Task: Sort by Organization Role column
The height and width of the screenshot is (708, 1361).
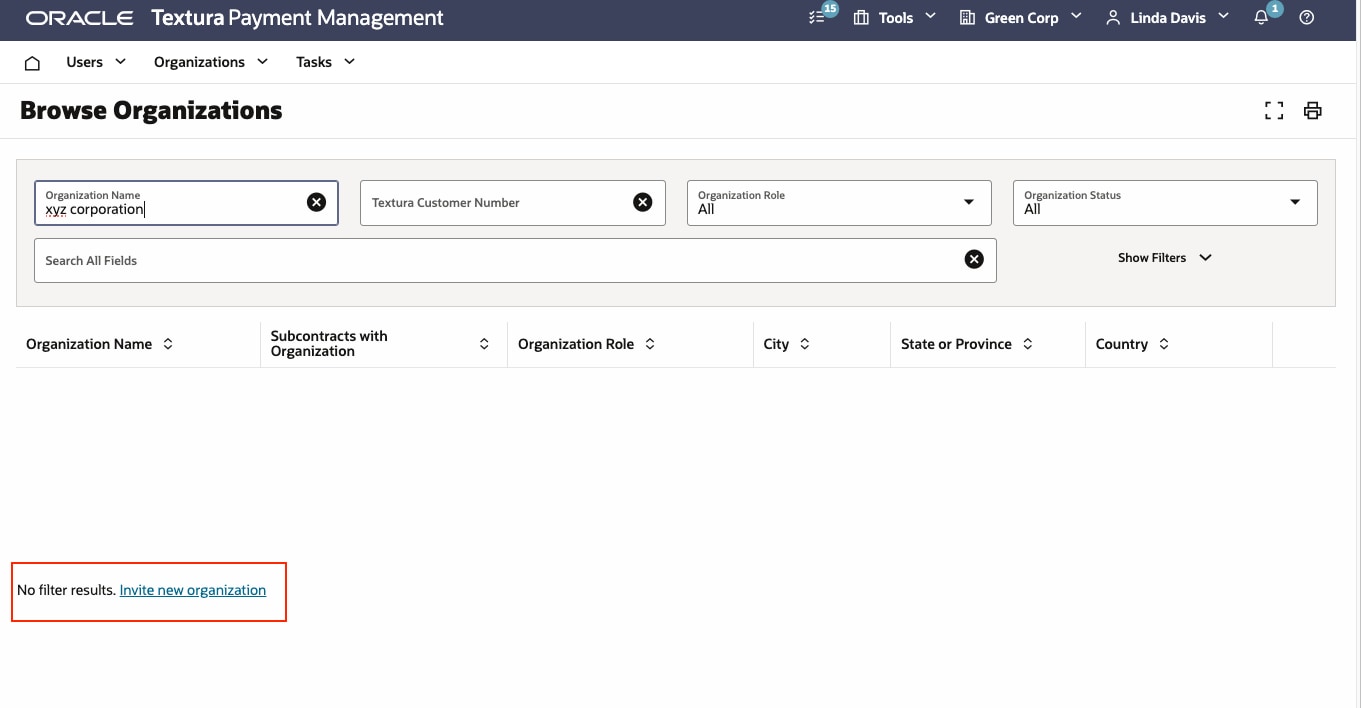Action: point(650,344)
